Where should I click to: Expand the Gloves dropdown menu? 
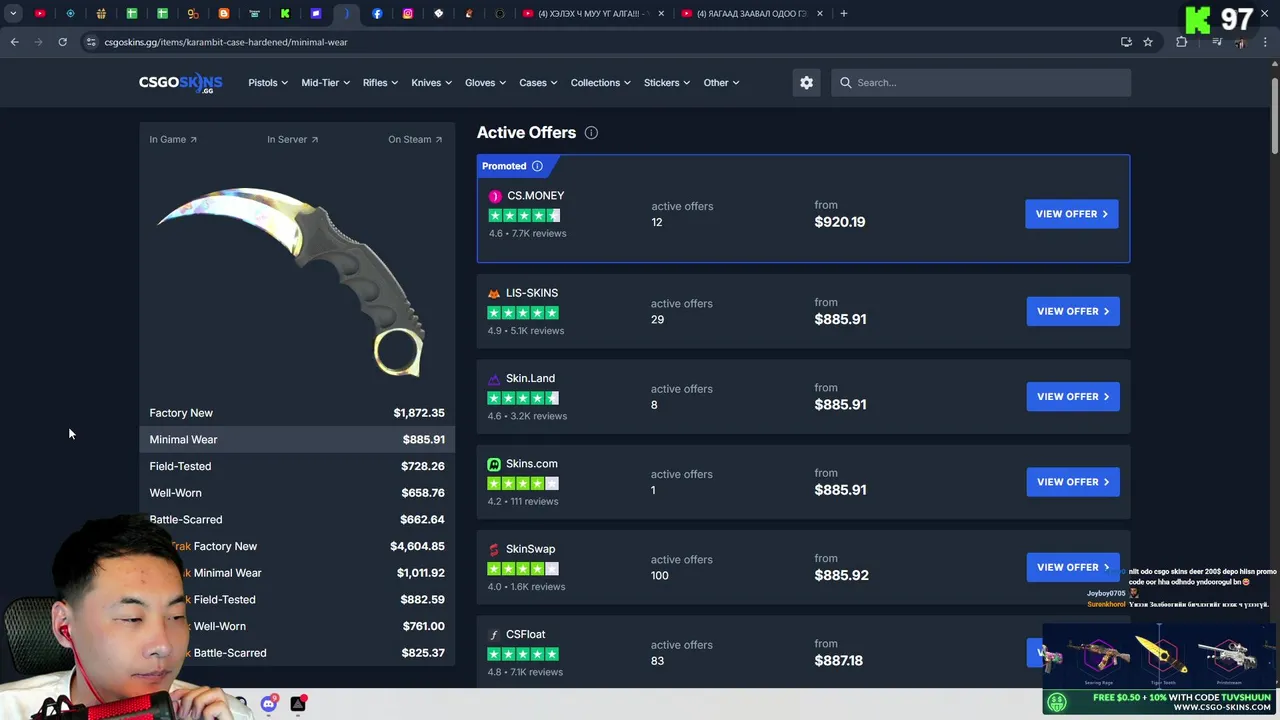pyautogui.click(x=485, y=83)
